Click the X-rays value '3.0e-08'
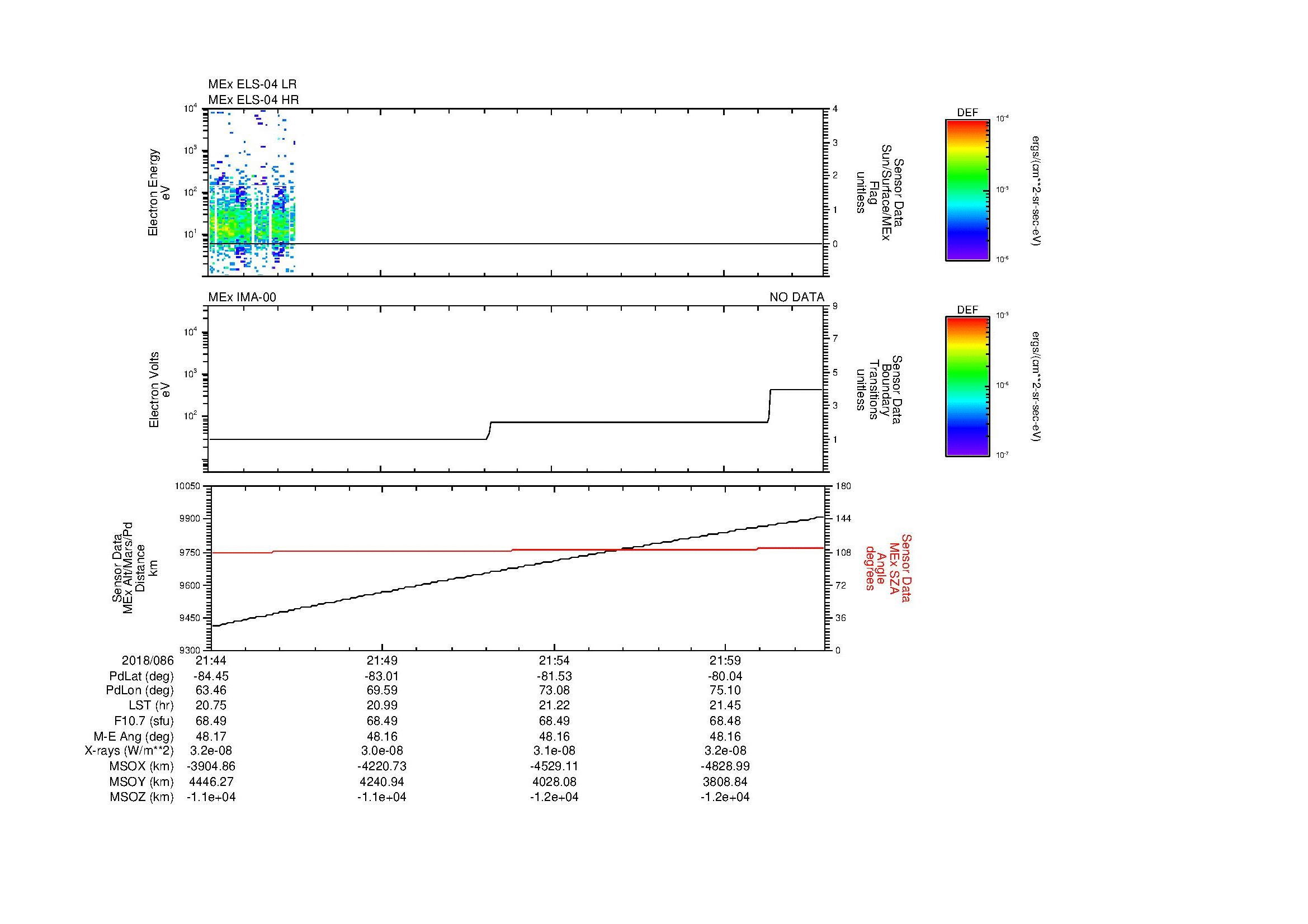Image resolution: width=1308 pixels, height=924 pixels. (382, 751)
